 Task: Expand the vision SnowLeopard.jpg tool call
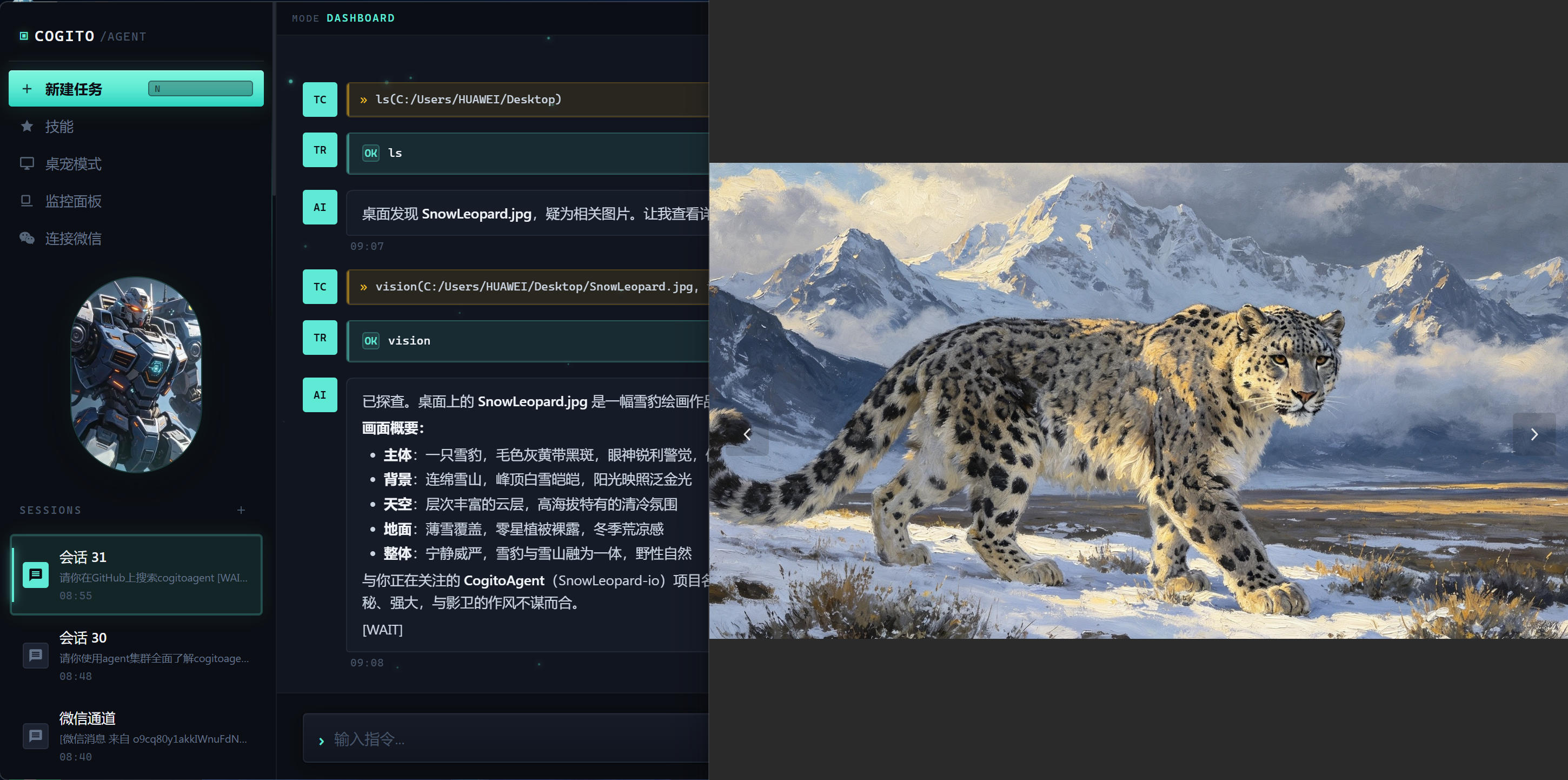click(x=528, y=286)
